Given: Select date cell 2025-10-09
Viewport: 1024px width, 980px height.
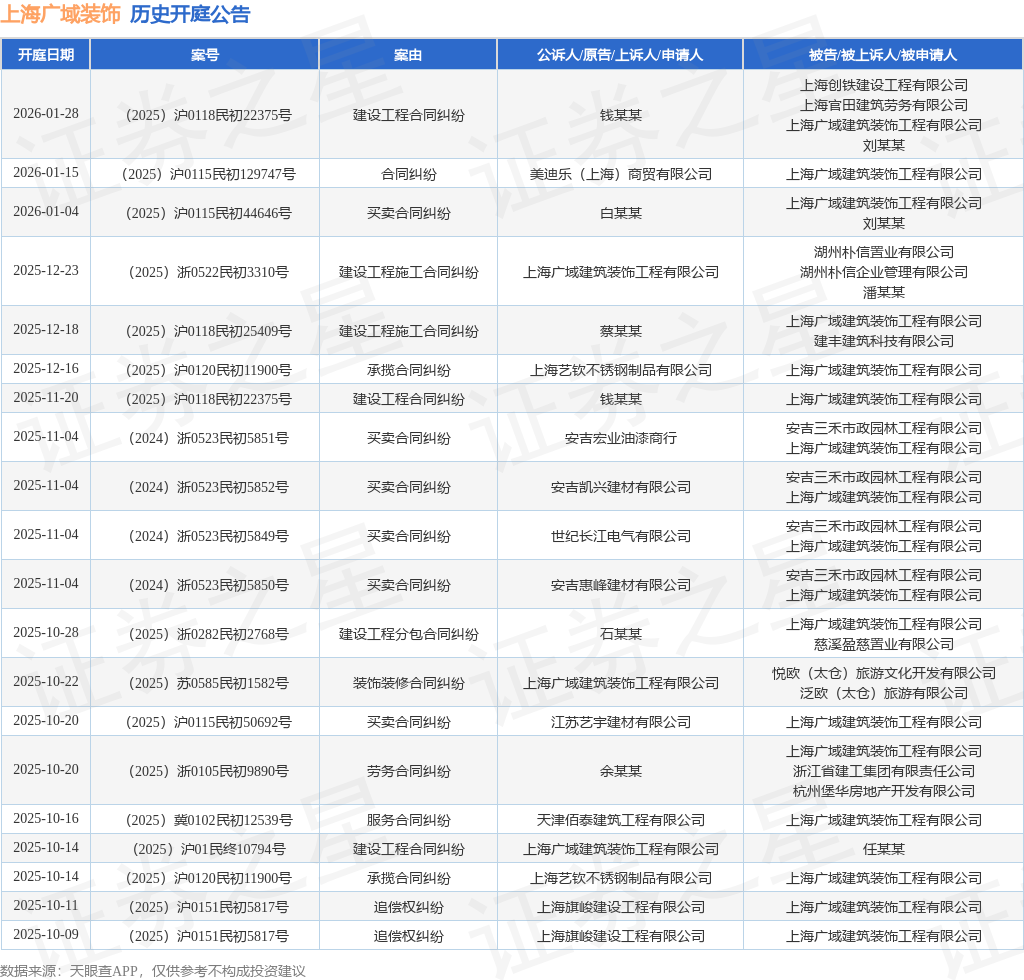Looking at the screenshot, I should point(46,935).
